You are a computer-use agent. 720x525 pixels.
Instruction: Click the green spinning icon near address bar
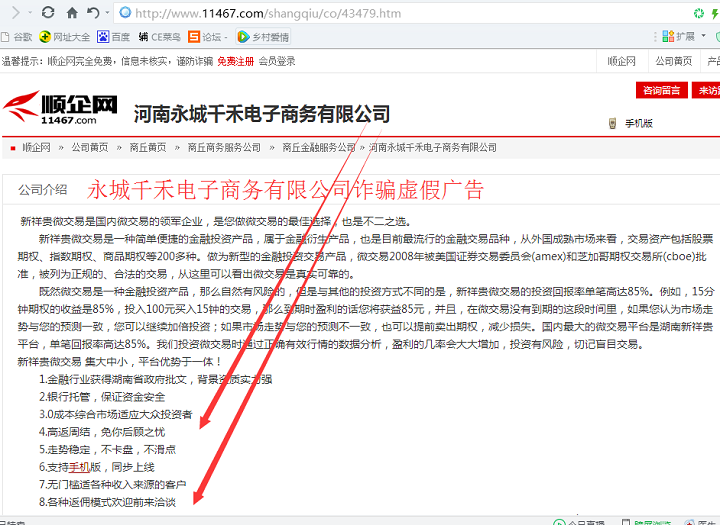point(698,13)
